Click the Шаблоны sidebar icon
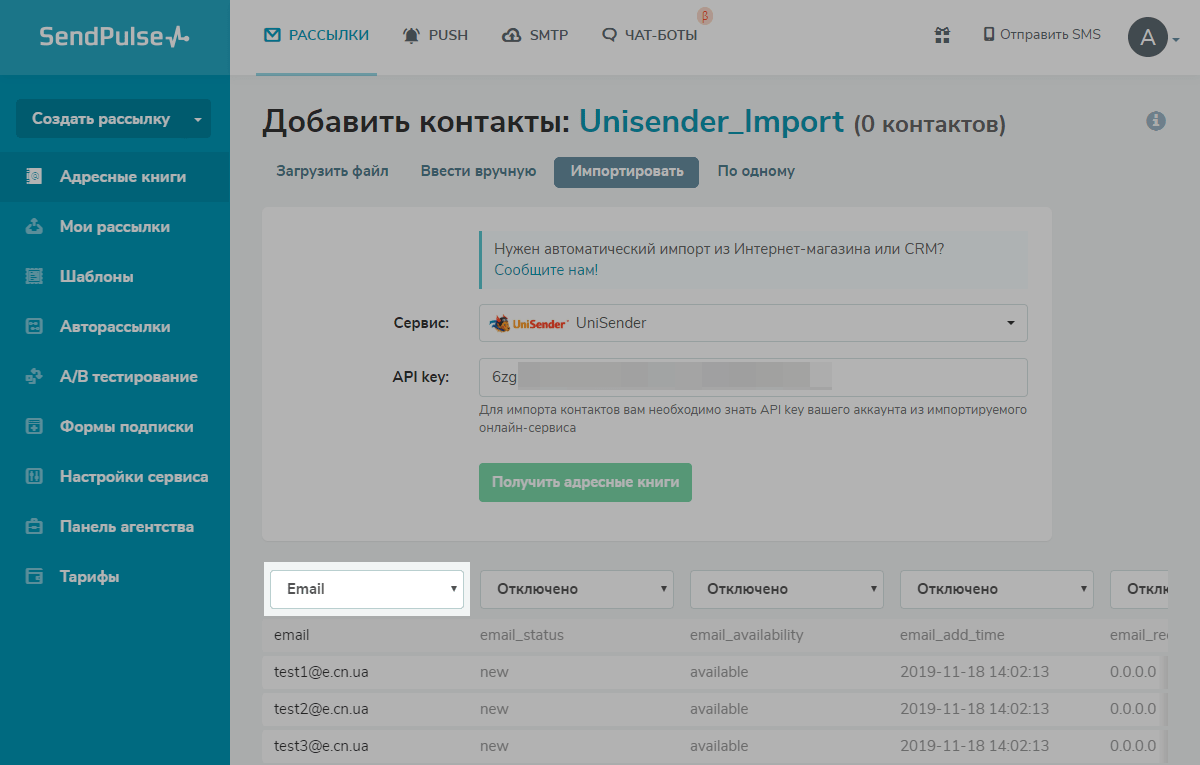Screen dimensions: 1200x765 point(34,277)
